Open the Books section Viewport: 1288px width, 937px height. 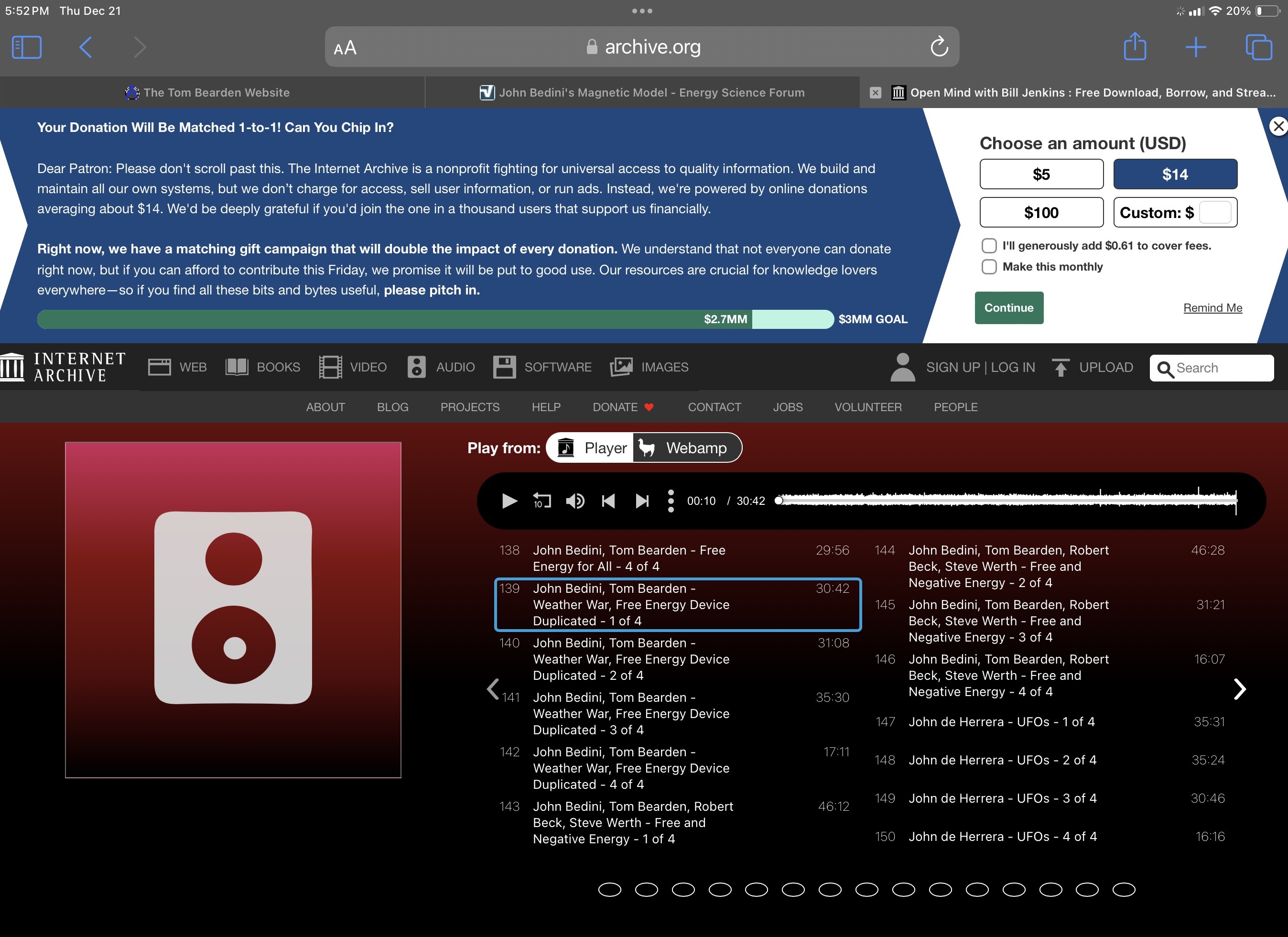262,367
